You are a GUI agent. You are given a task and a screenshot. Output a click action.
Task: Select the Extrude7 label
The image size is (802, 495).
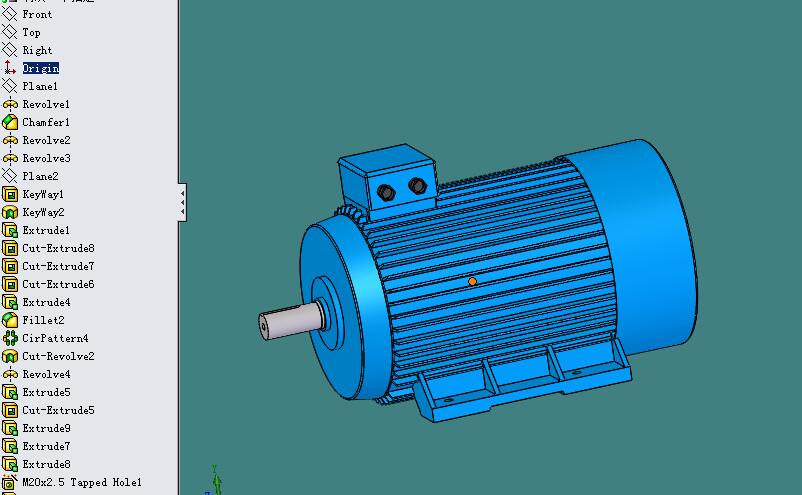point(47,446)
